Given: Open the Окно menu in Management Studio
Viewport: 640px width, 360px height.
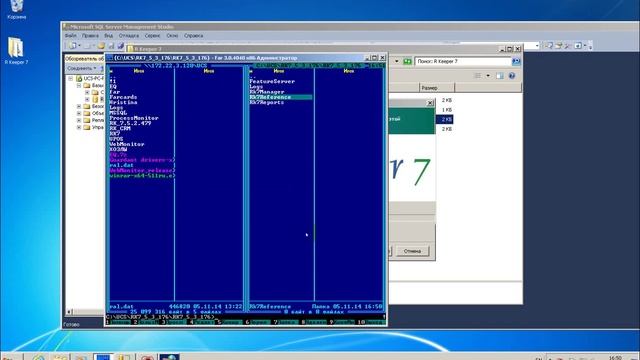Looking at the screenshot, I should pyautogui.click(x=172, y=36).
